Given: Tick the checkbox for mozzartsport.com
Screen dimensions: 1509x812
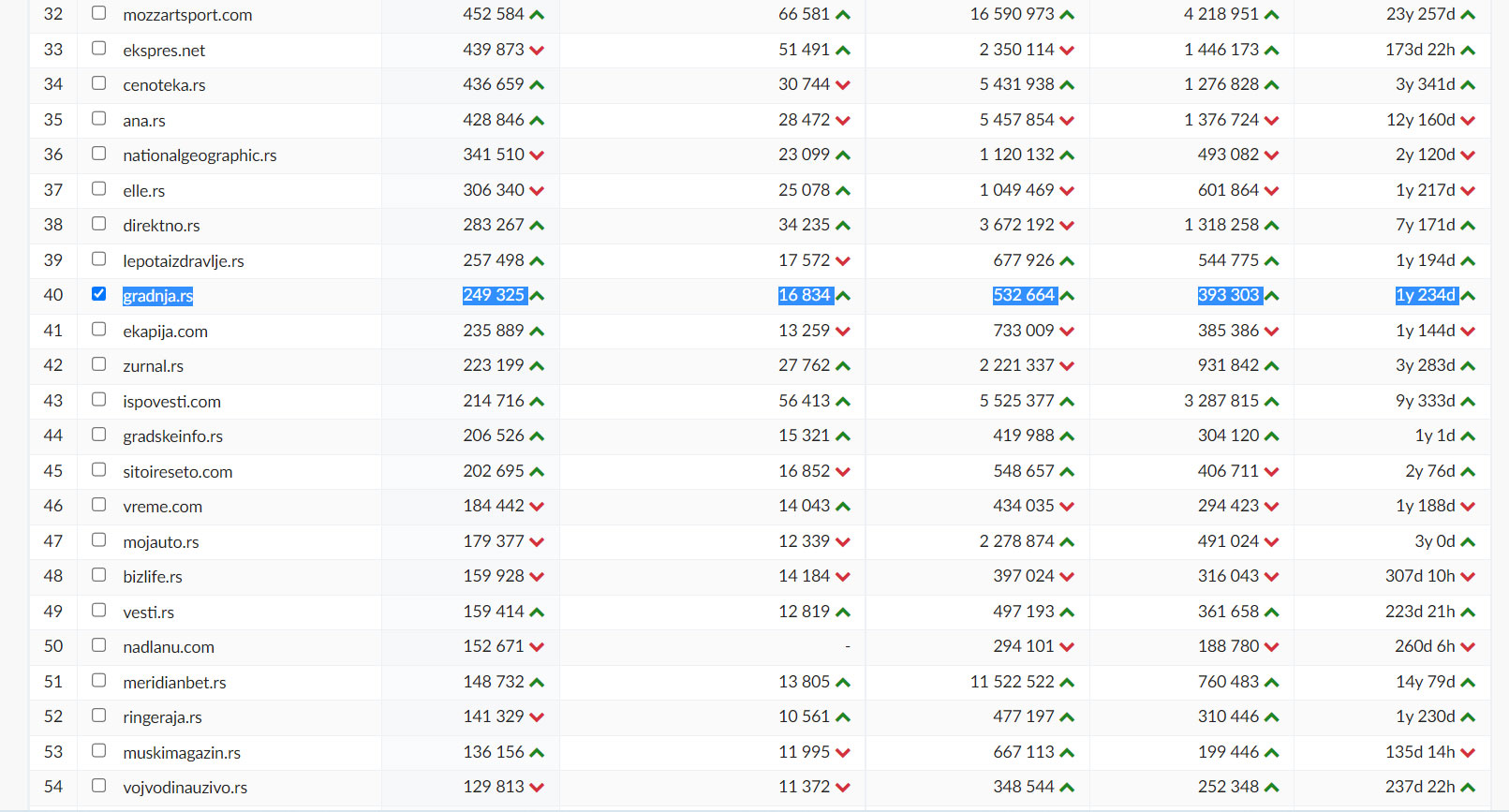Looking at the screenshot, I should 98,13.
